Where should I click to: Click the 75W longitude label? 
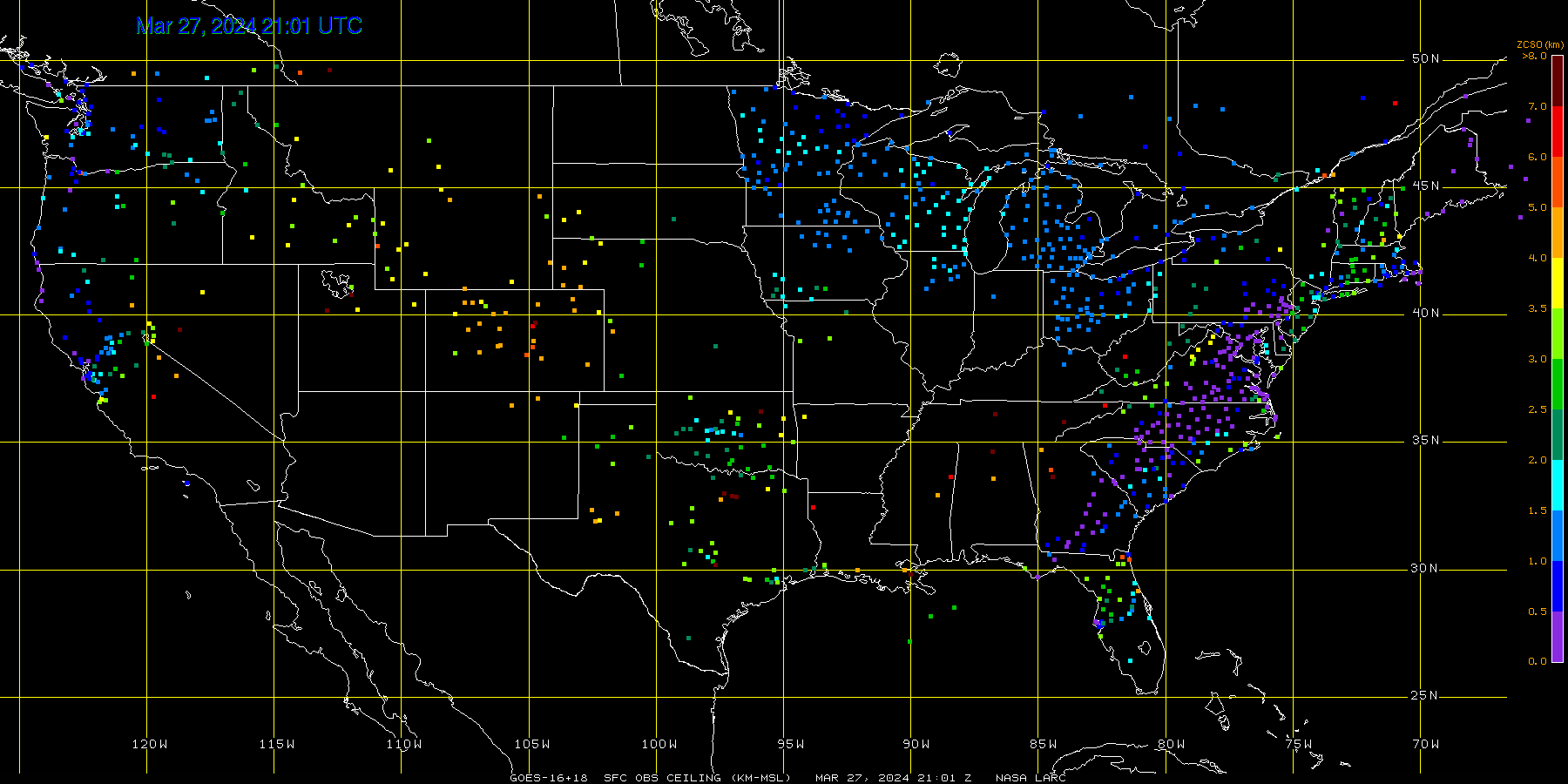coord(1299,744)
